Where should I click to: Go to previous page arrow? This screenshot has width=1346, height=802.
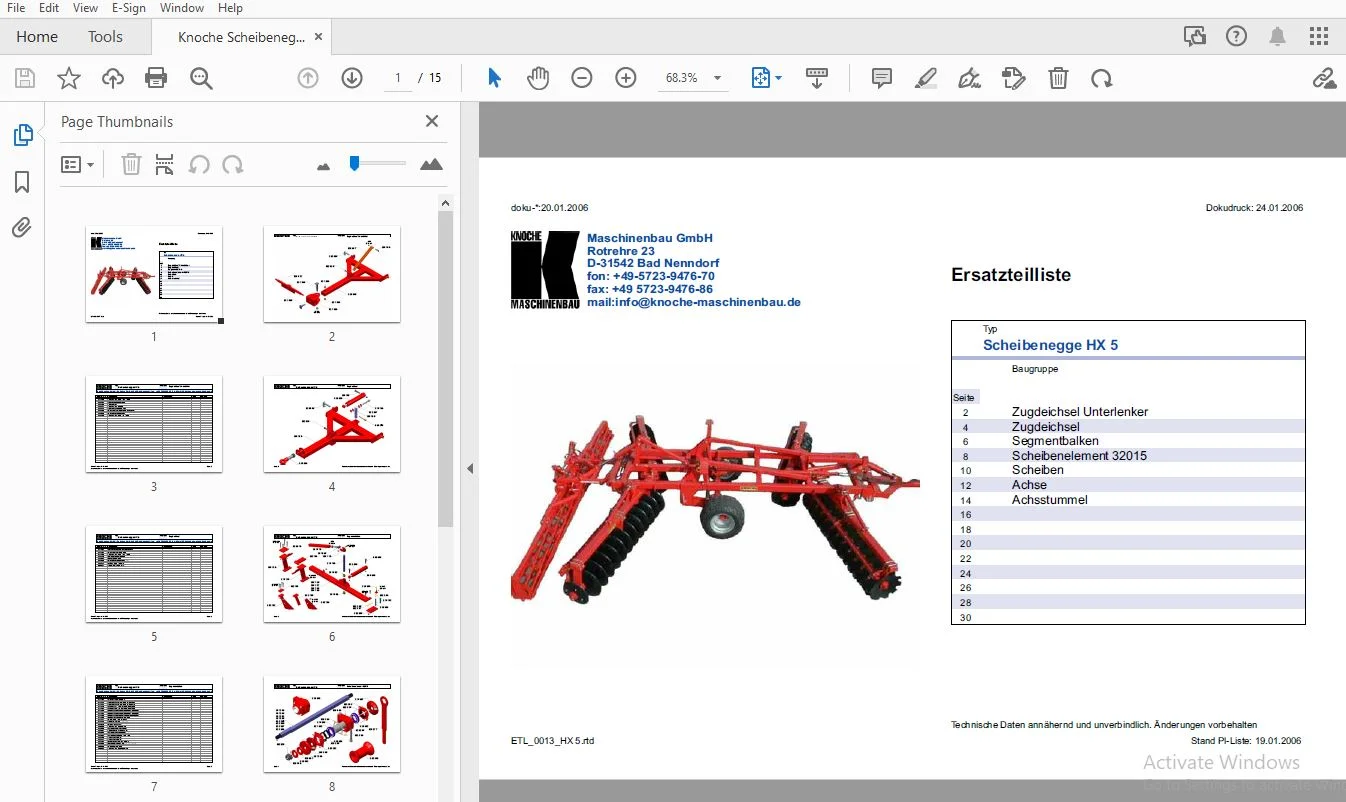click(308, 78)
